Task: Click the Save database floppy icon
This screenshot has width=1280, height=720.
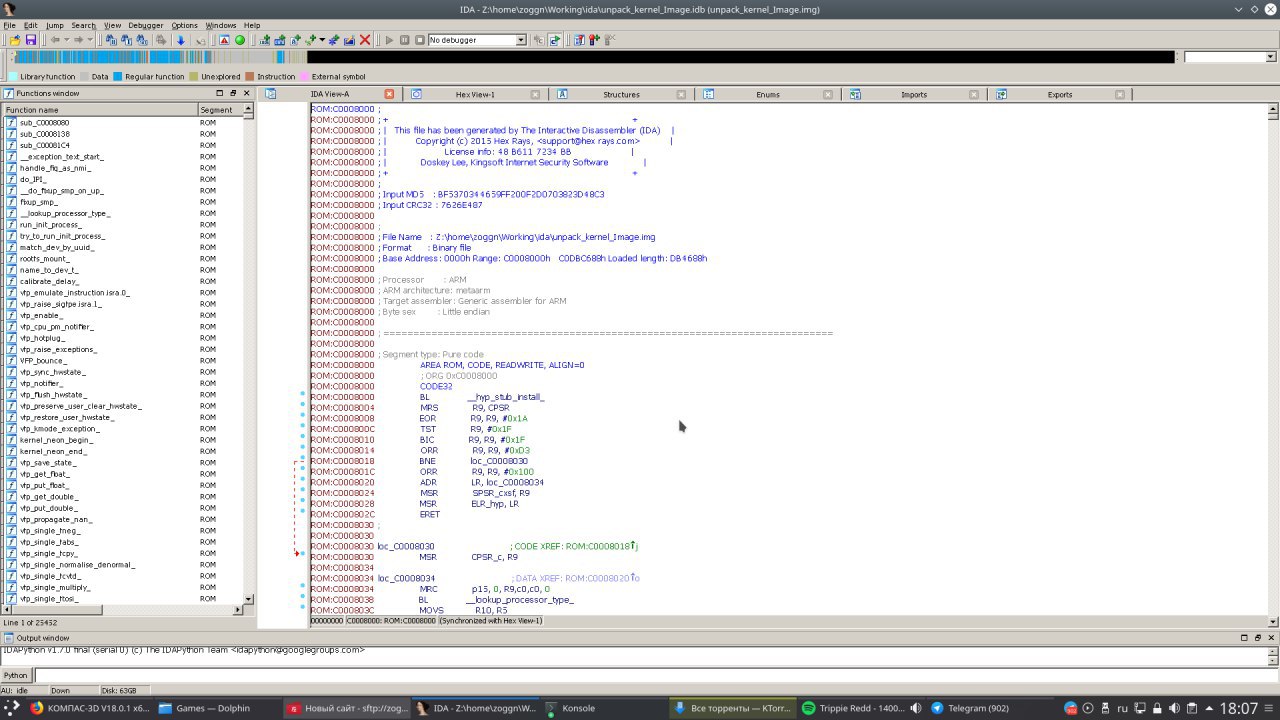Action: pos(31,40)
